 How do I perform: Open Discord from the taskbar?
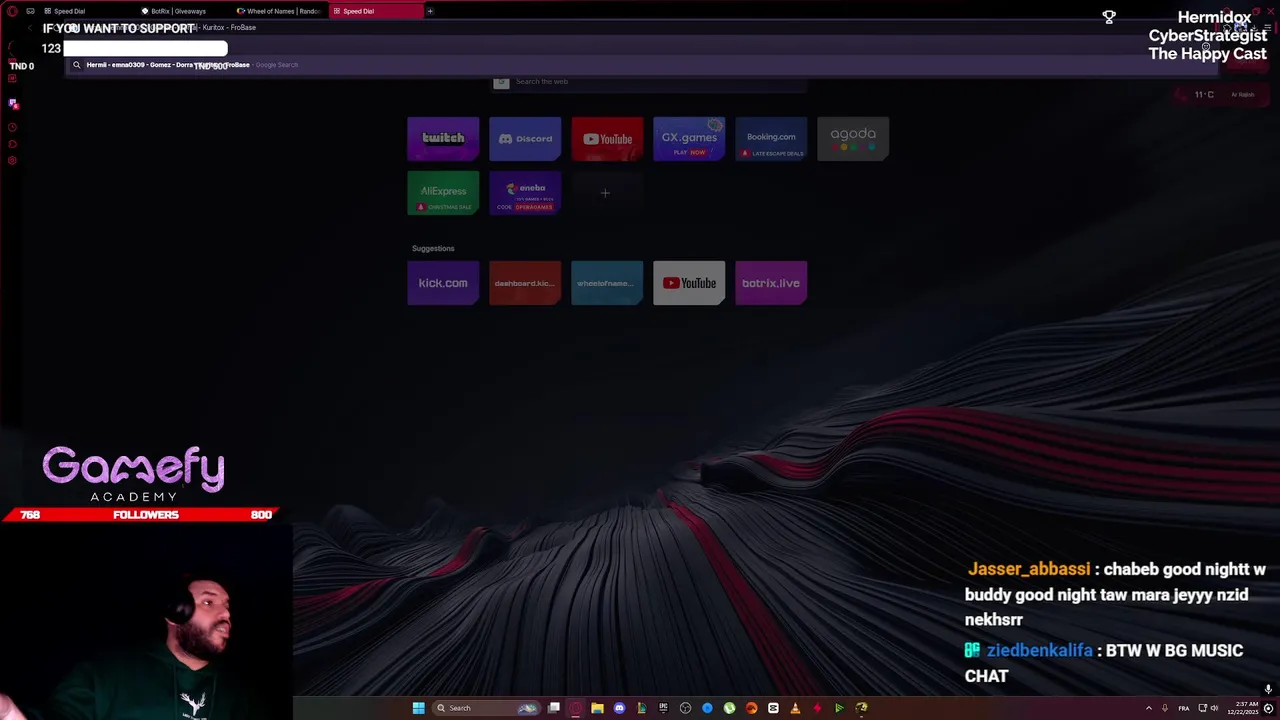click(619, 708)
